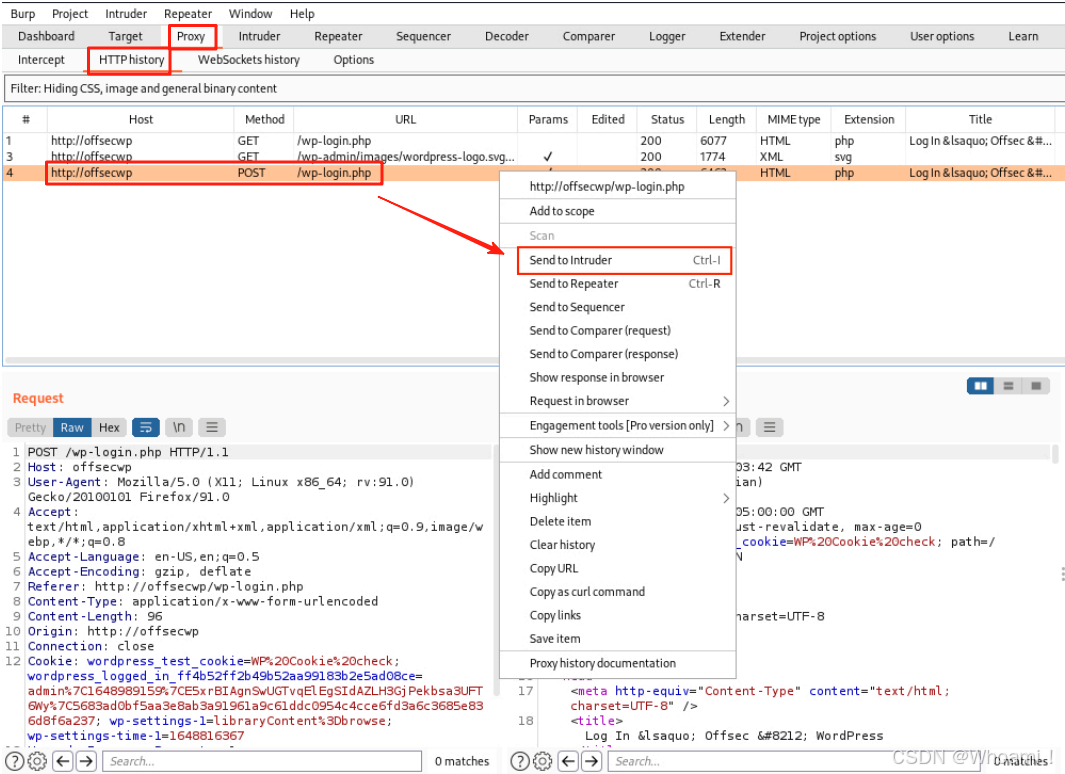Click next match arrow below Response panel
Screen dimensions: 1065x774
pyautogui.click(x=592, y=761)
